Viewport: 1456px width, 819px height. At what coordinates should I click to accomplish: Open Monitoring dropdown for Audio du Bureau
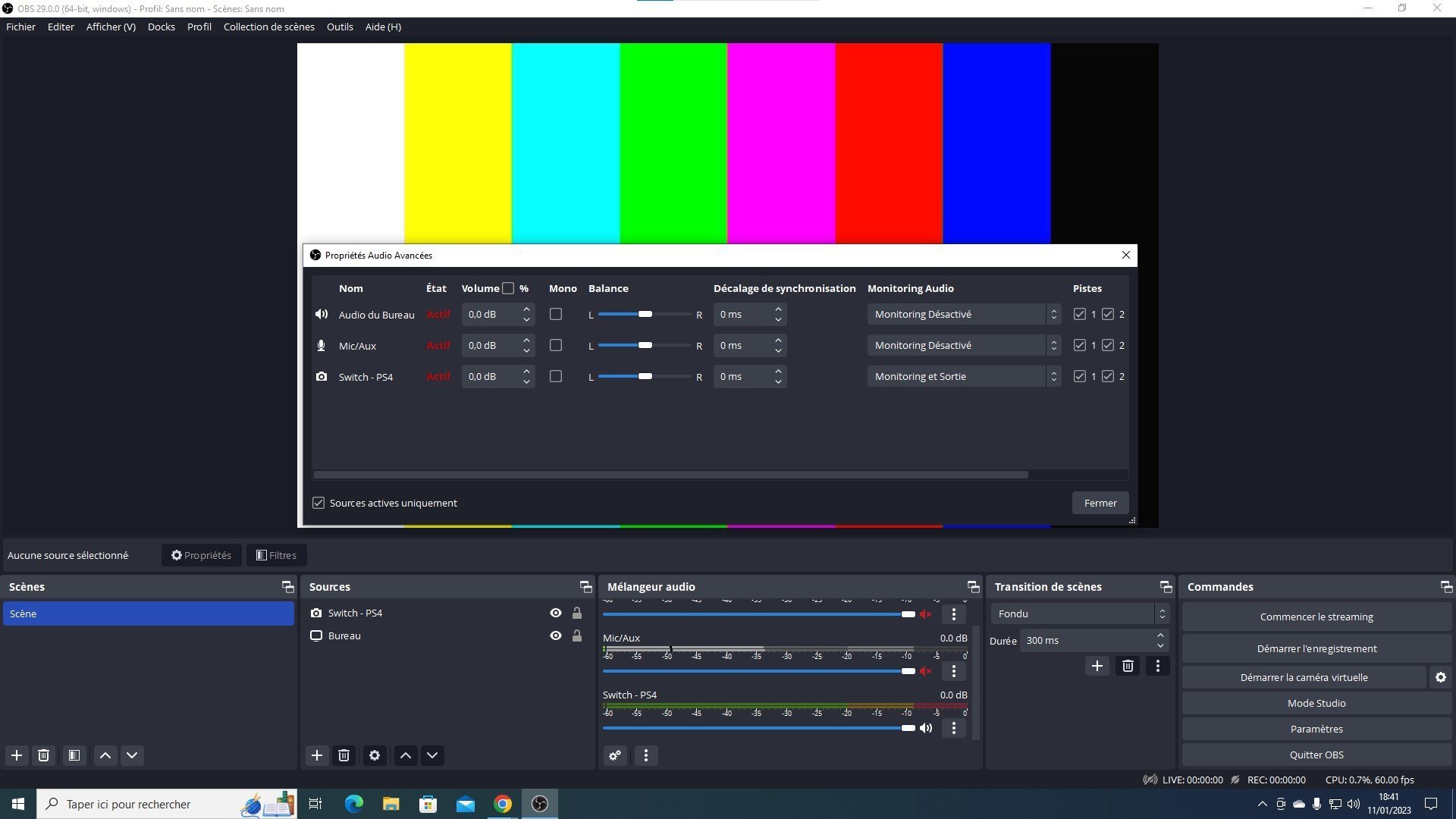964,314
